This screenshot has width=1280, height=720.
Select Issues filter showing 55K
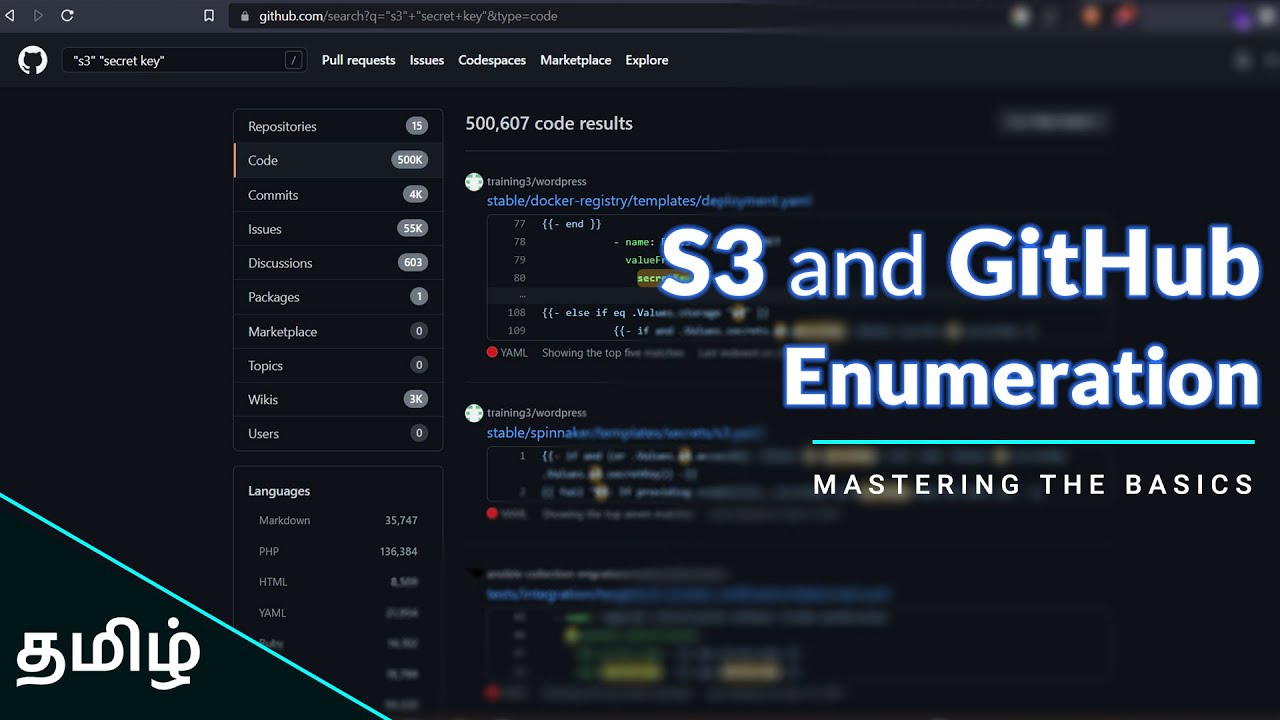338,229
